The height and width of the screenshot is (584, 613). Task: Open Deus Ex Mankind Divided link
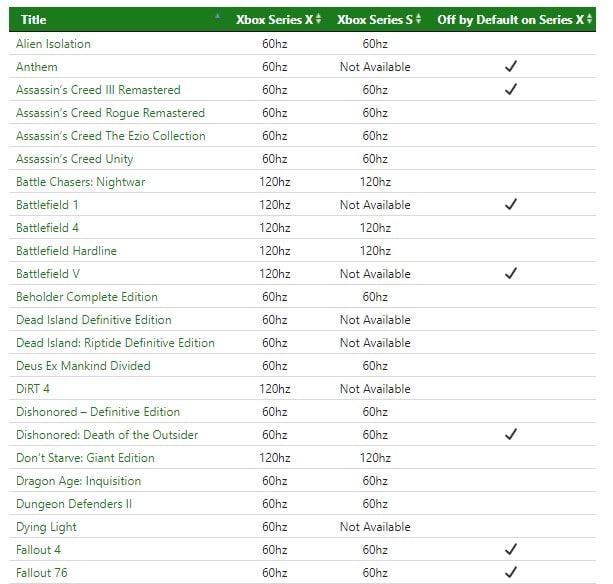(83, 366)
